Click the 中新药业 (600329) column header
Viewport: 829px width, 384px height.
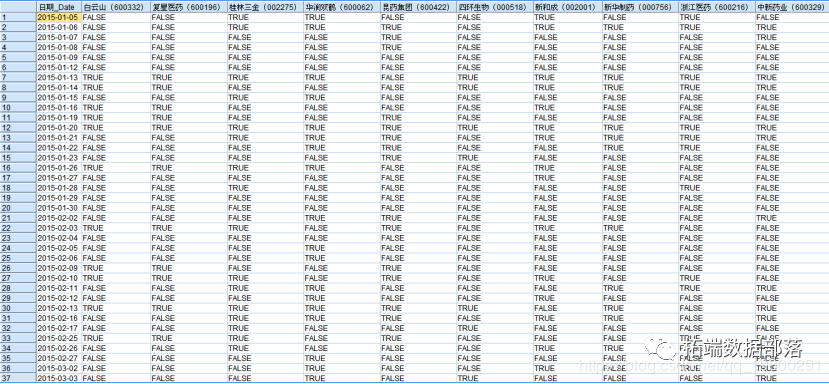pos(791,7)
